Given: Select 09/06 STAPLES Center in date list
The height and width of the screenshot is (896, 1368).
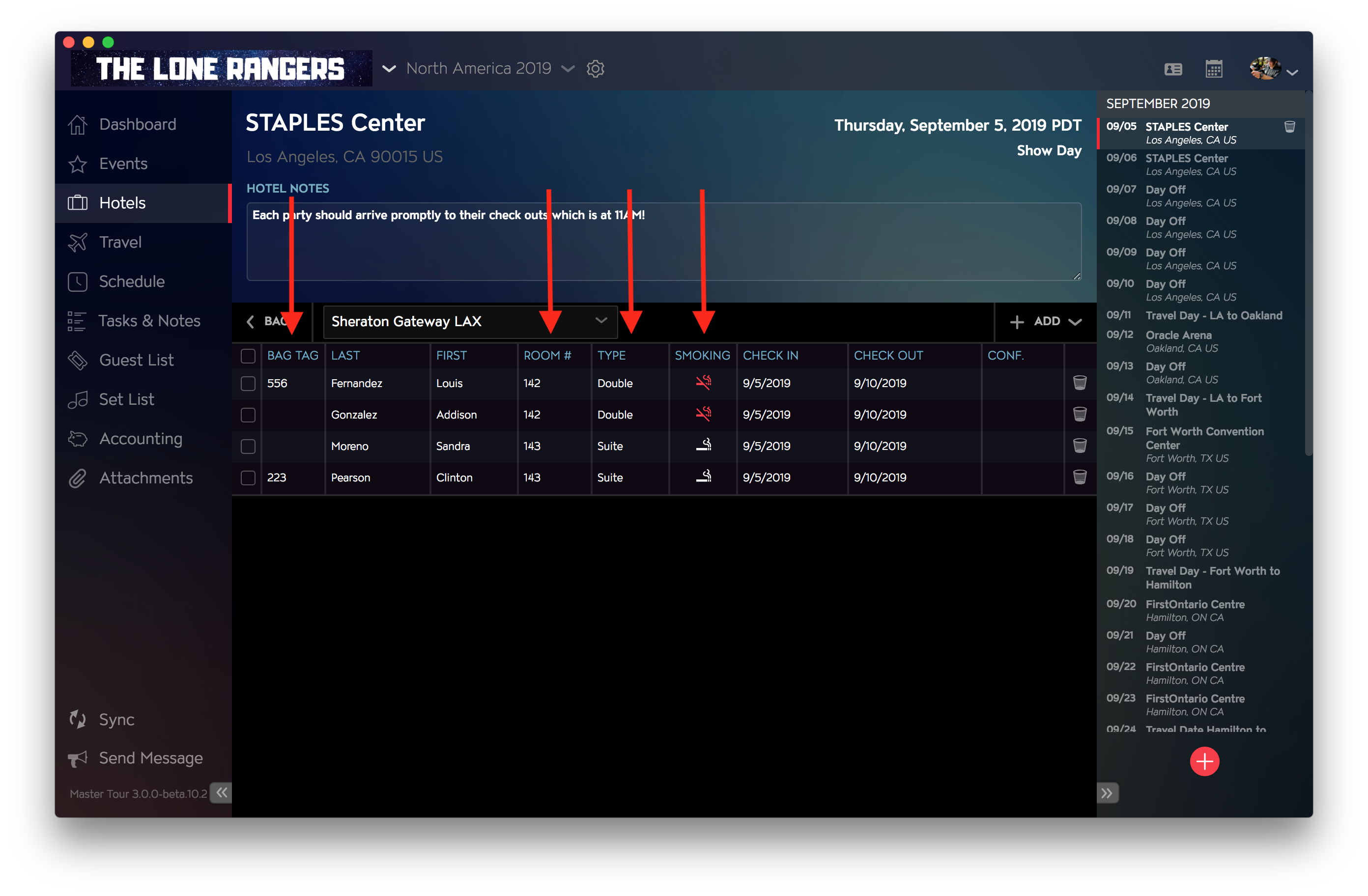Looking at the screenshot, I should pos(1200,165).
